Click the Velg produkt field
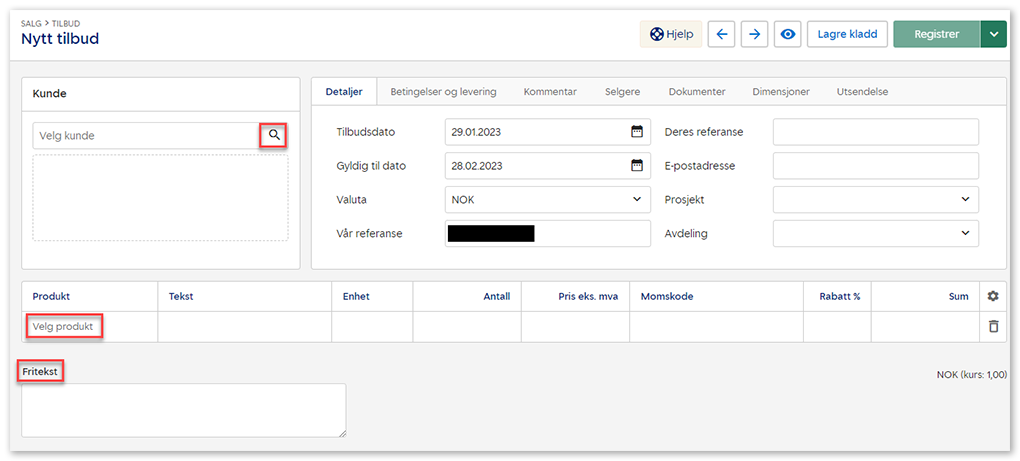Viewport: 1020px width, 461px height. coord(63,326)
